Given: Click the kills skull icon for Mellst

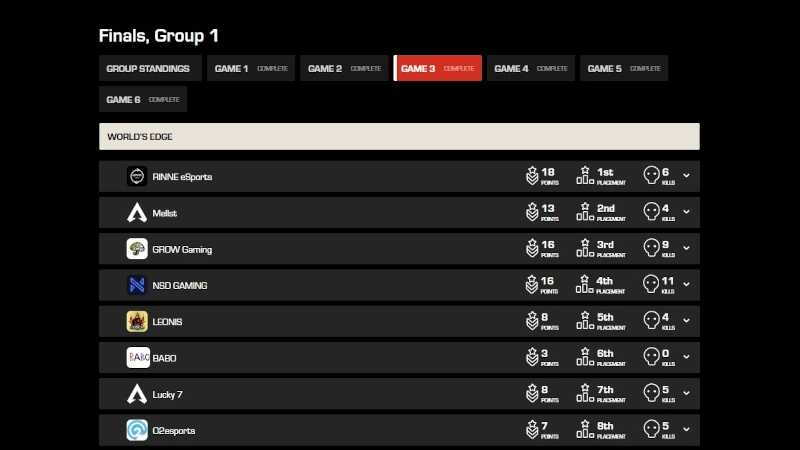Looking at the screenshot, I should [651, 212].
